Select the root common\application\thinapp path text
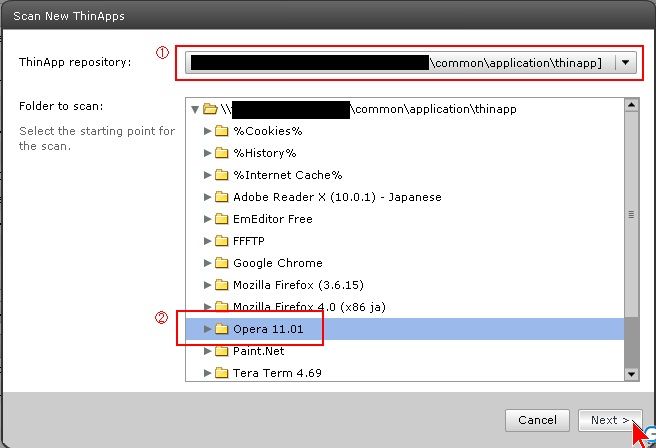 [x=434, y=109]
